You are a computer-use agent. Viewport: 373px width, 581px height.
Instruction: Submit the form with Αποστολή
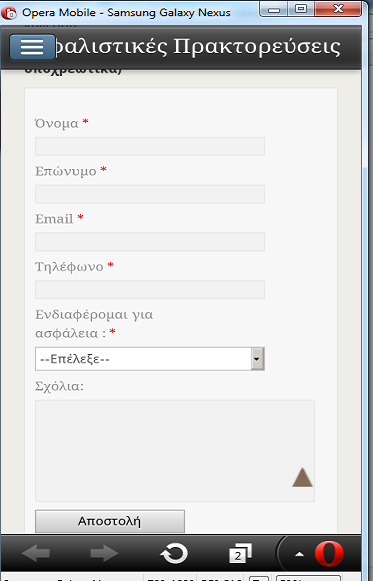110,521
